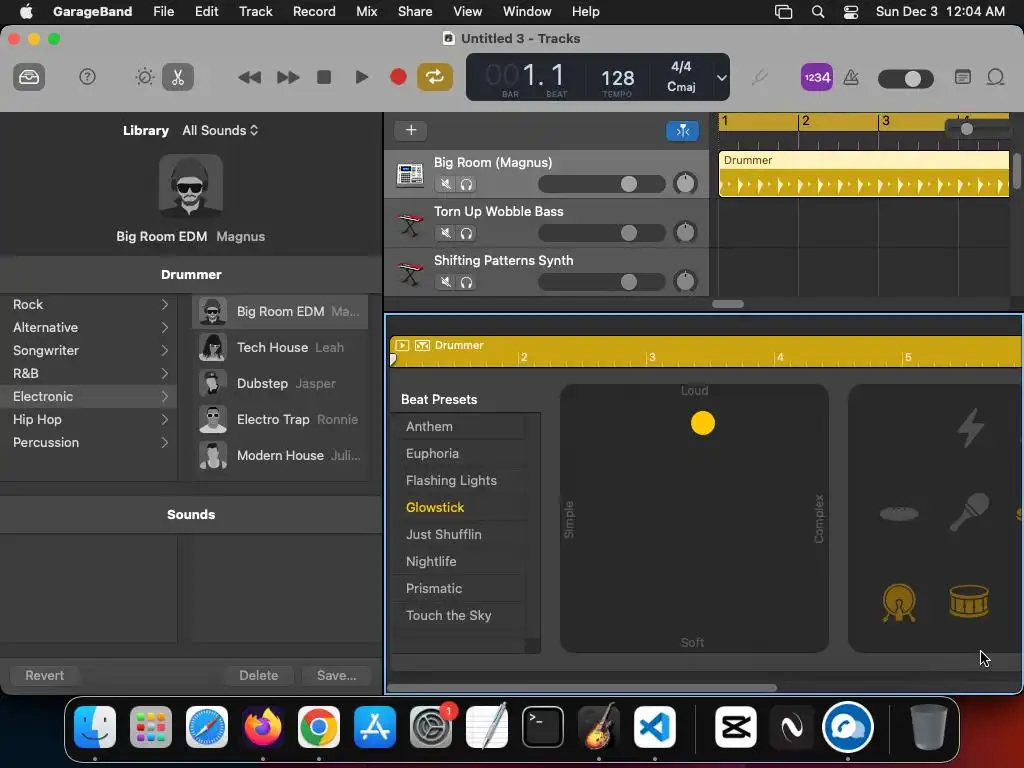This screenshot has height=768, width=1024.
Task: Adjust Torn Up Wobble Bass volume slider
Action: [601, 233]
